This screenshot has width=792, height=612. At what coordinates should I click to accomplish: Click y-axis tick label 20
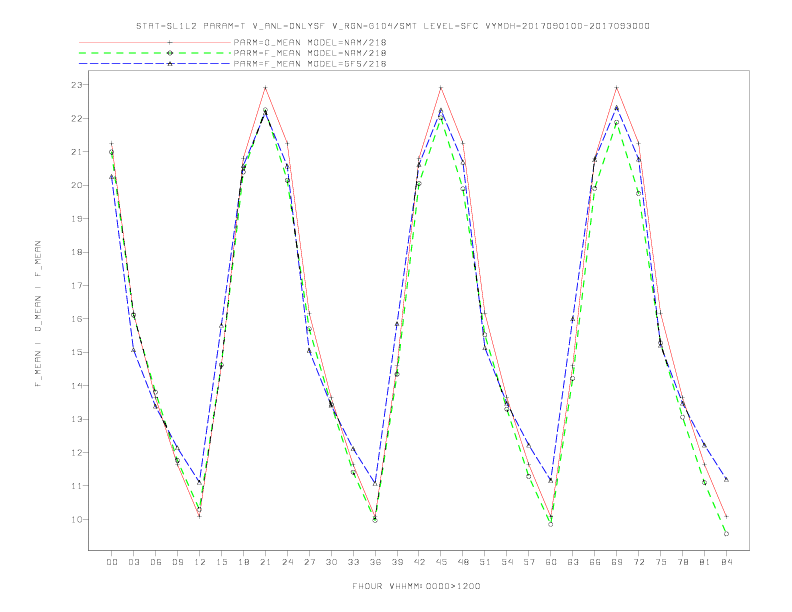click(76, 185)
